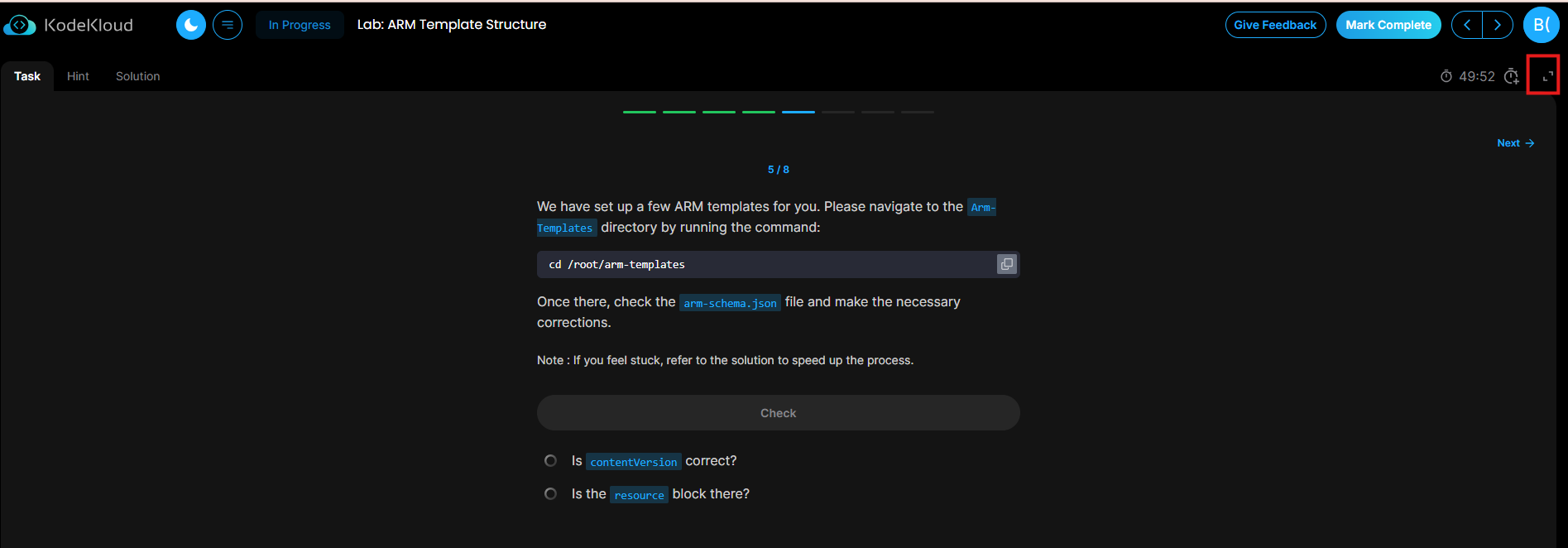The width and height of the screenshot is (1568, 548).
Task: Click the Check button
Action: tap(778, 412)
